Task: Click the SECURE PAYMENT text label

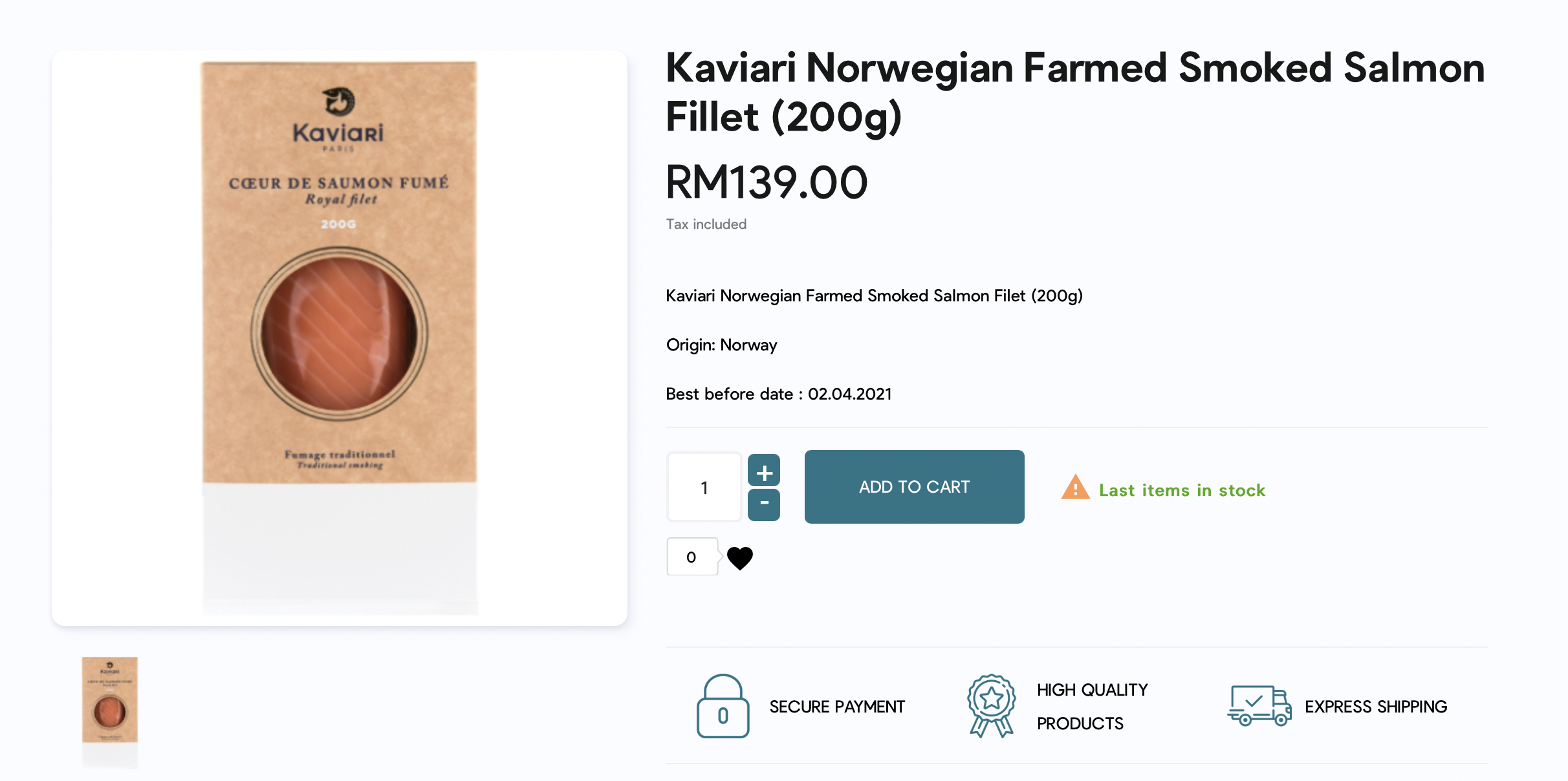Action: click(837, 707)
